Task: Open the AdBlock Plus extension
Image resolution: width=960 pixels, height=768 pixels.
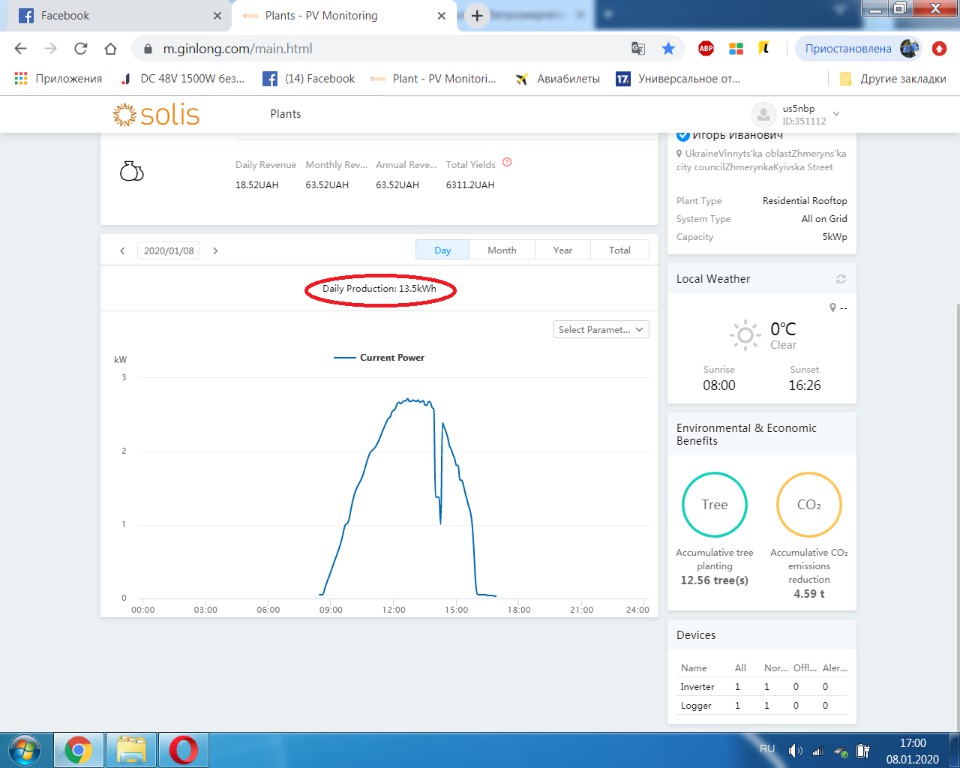Action: click(x=705, y=48)
